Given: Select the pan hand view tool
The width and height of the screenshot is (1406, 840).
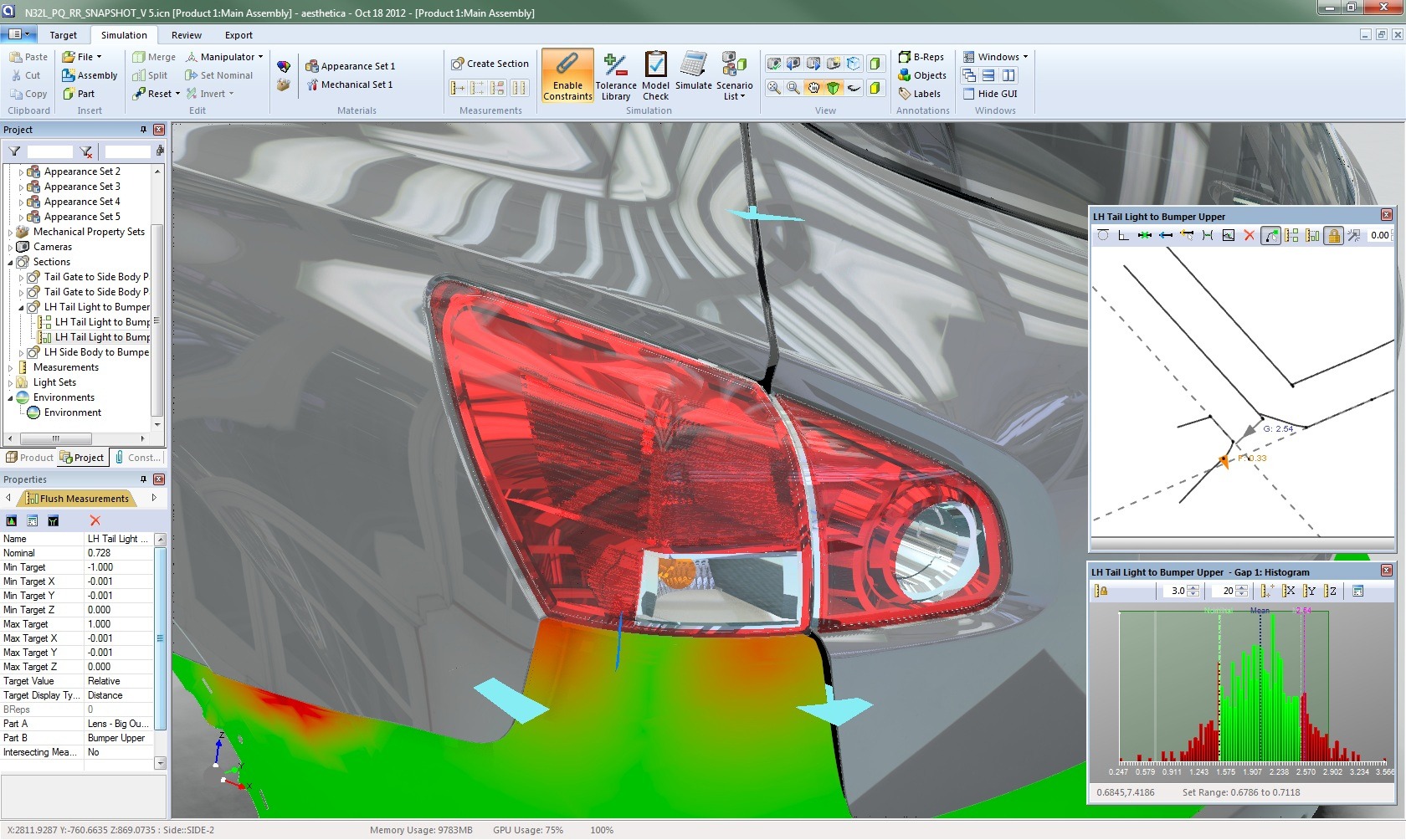Looking at the screenshot, I should (813, 88).
